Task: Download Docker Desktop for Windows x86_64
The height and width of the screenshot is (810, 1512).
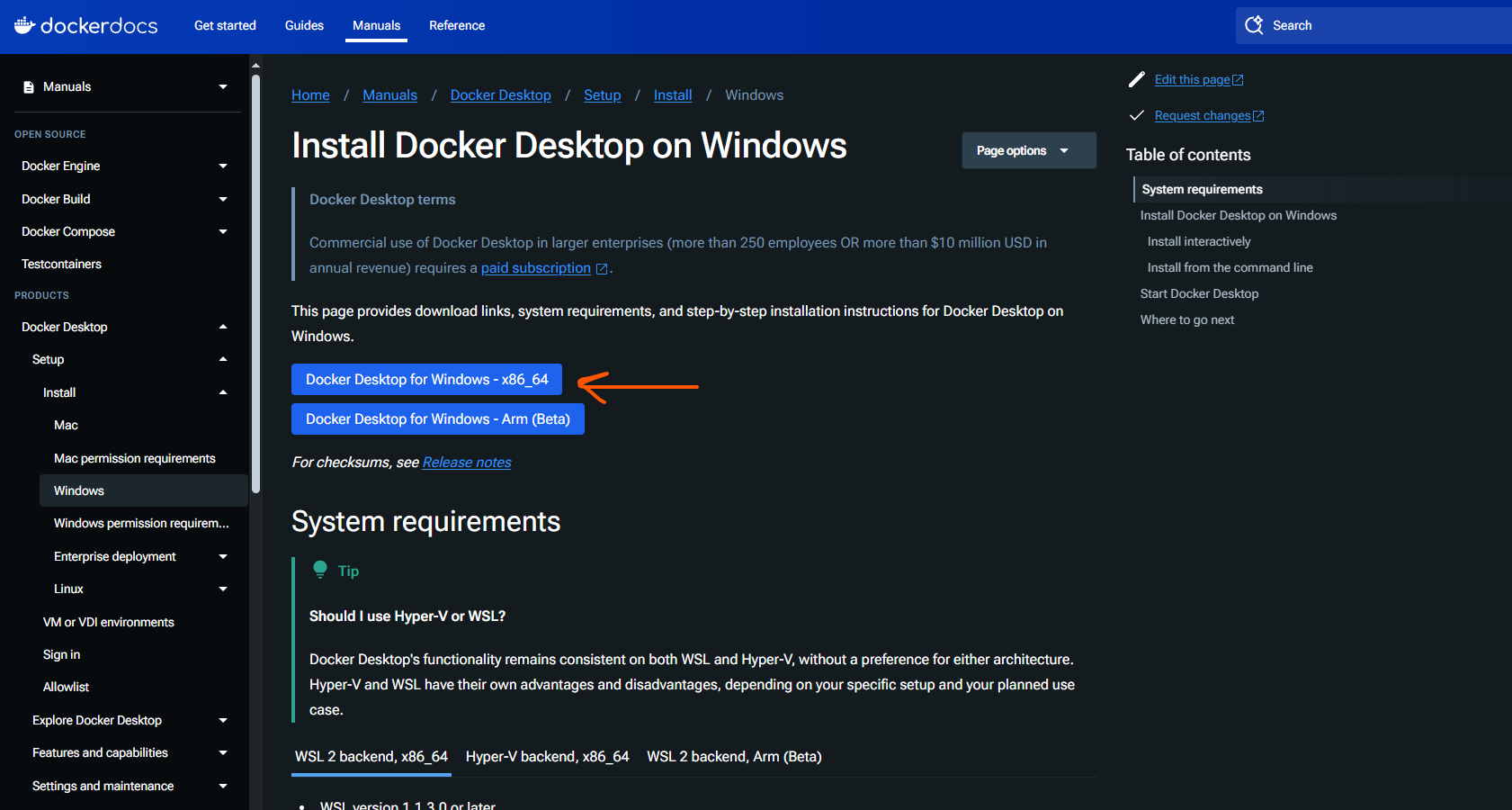Action: click(x=426, y=379)
